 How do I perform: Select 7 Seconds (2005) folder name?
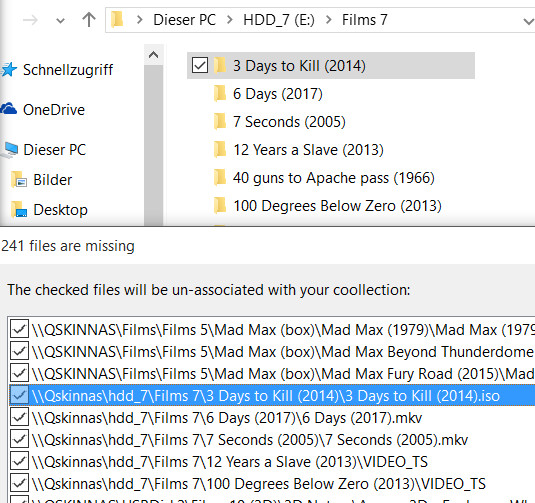289,122
